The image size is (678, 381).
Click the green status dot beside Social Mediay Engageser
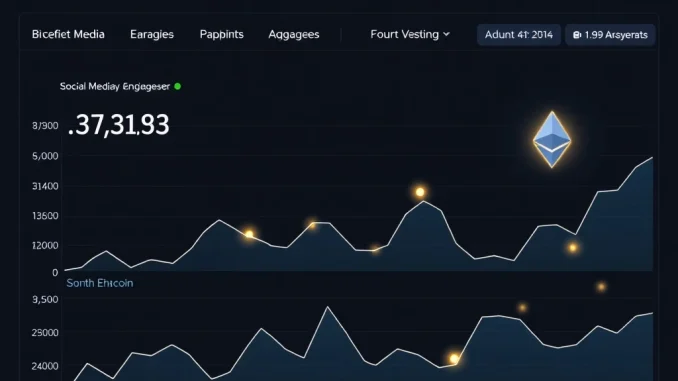pos(177,86)
